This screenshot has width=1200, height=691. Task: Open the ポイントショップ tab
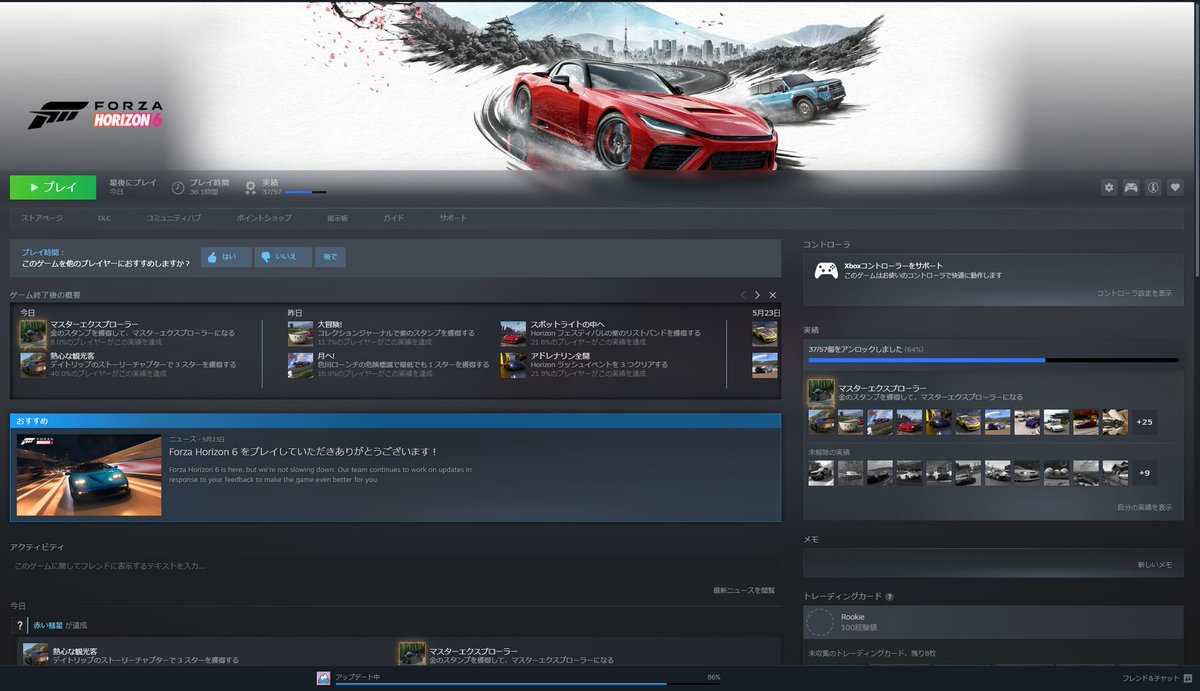[x=264, y=218]
